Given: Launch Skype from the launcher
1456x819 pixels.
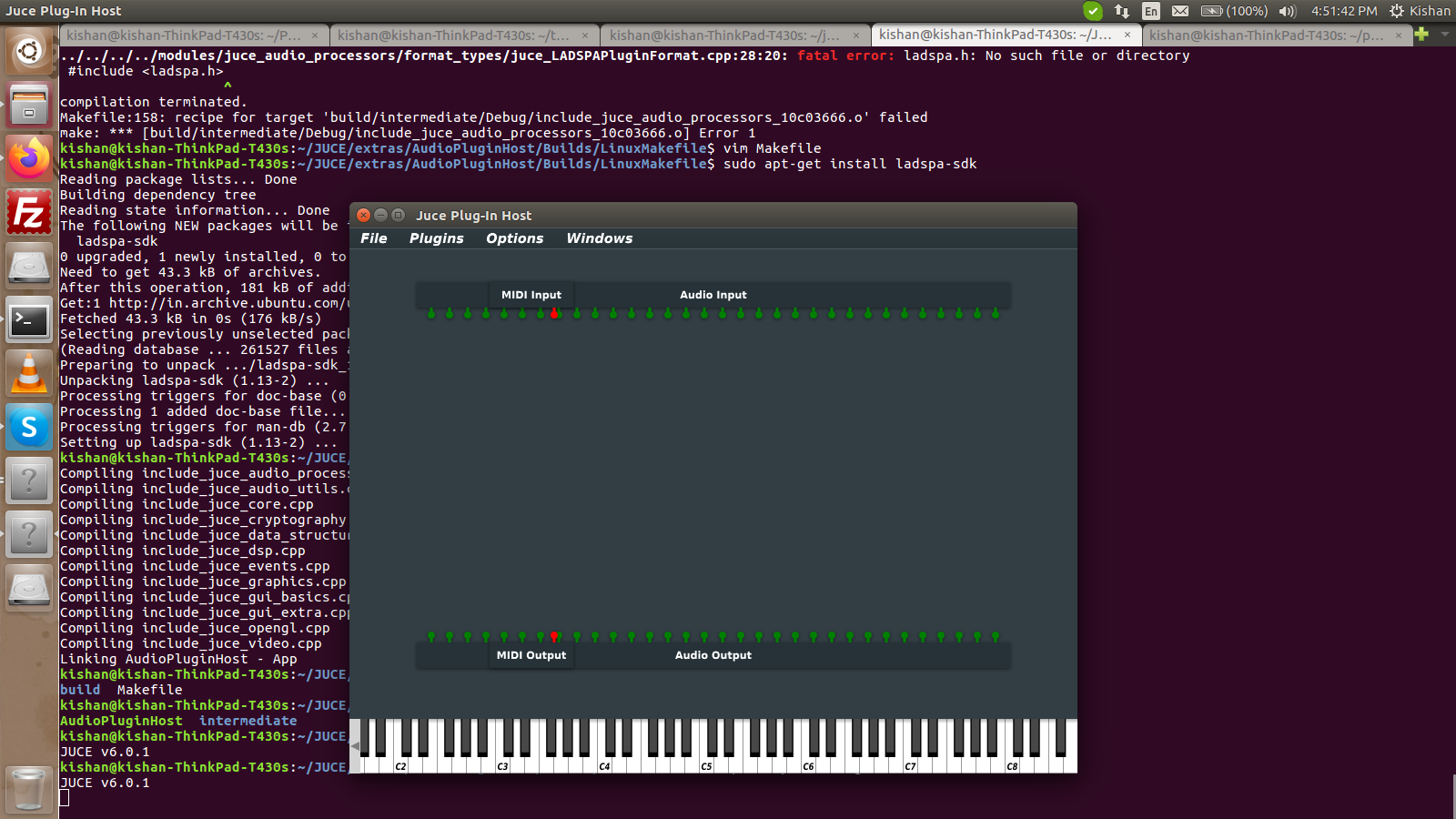Looking at the screenshot, I should coord(29,427).
